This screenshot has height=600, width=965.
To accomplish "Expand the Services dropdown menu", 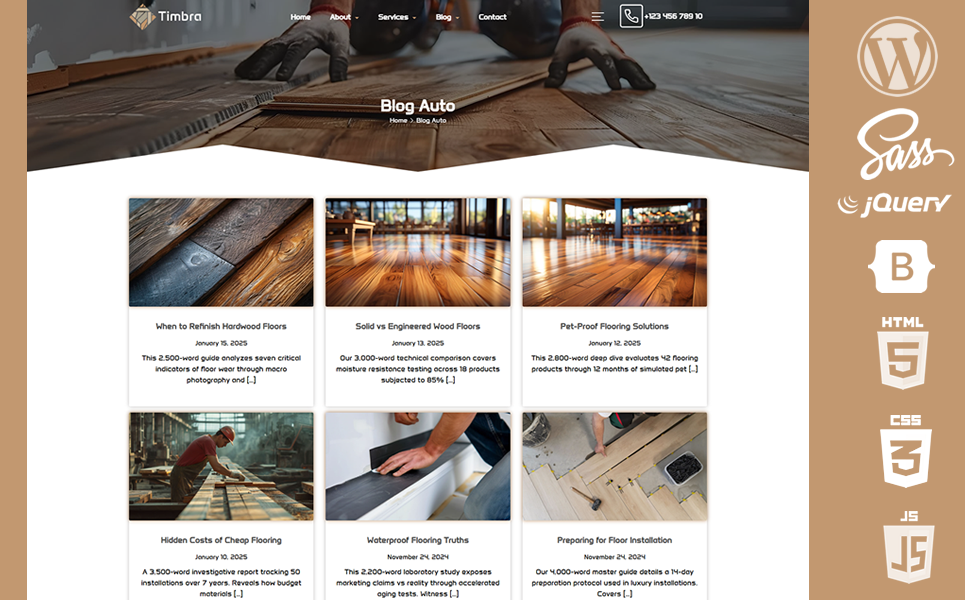I will pyautogui.click(x=397, y=17).
